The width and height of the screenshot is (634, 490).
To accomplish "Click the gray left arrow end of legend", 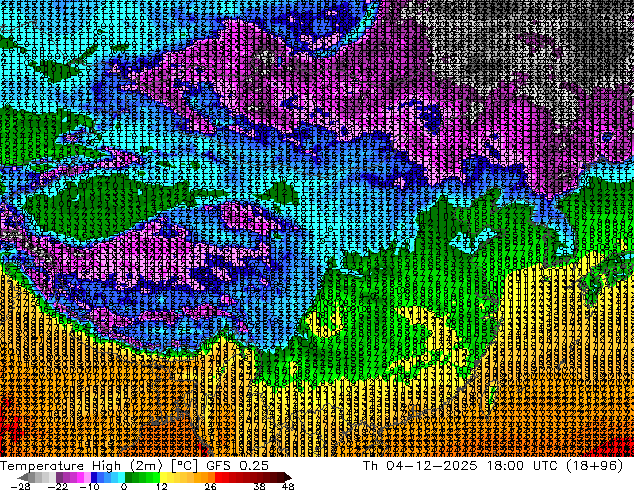I will (x=23, y=477).
